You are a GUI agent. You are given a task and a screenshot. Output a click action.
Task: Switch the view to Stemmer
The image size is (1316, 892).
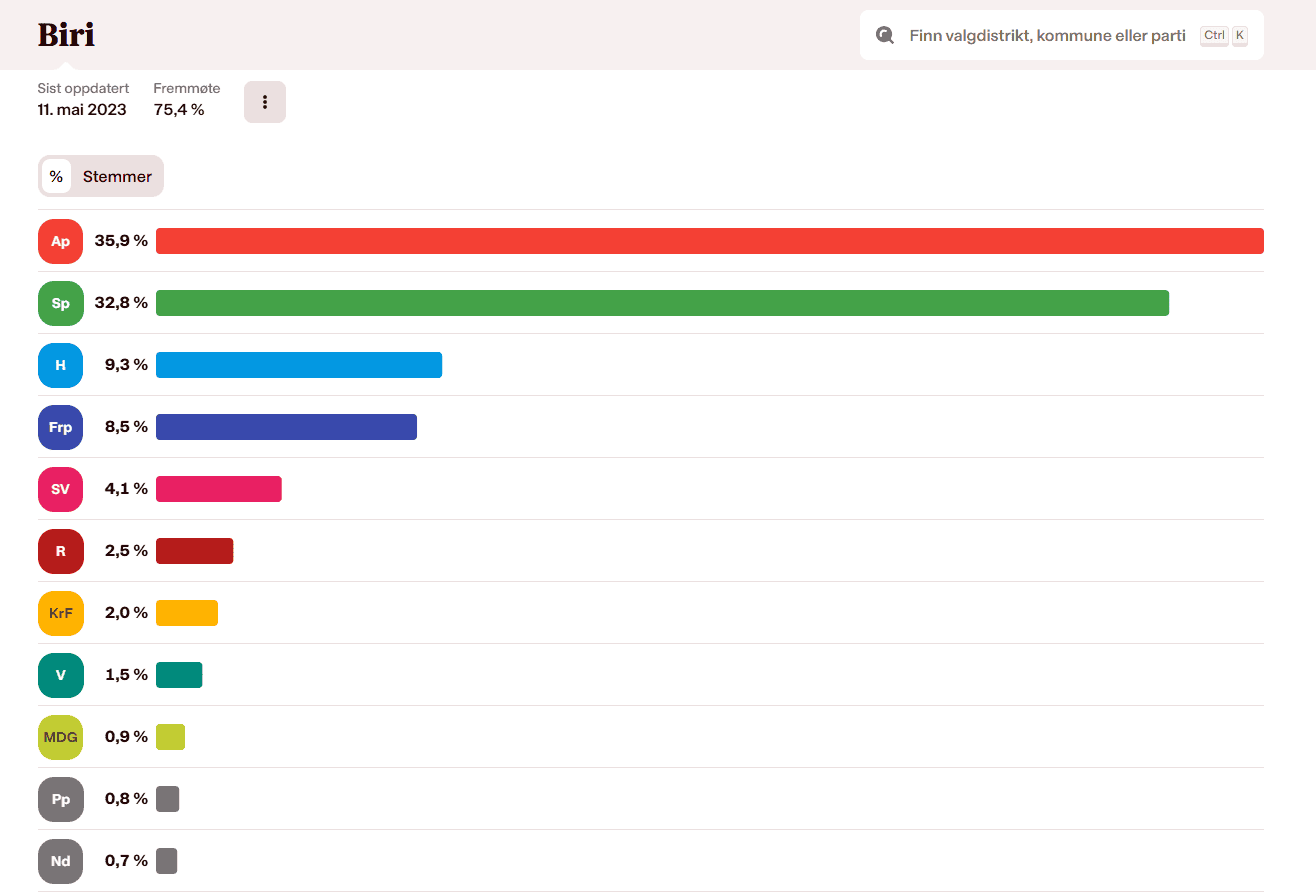coord(117,177)
